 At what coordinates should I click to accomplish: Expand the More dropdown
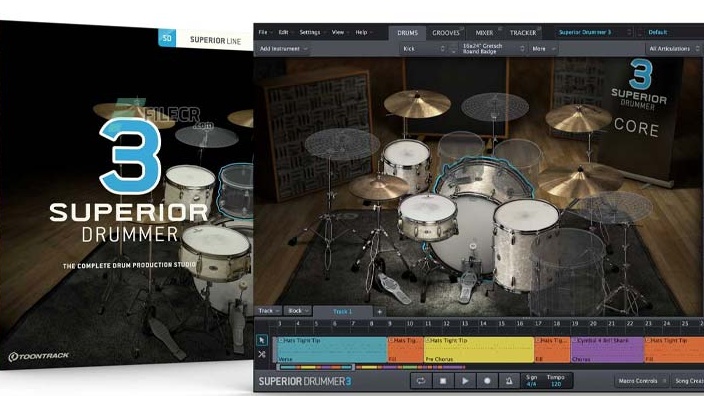[x=544, y=48]
